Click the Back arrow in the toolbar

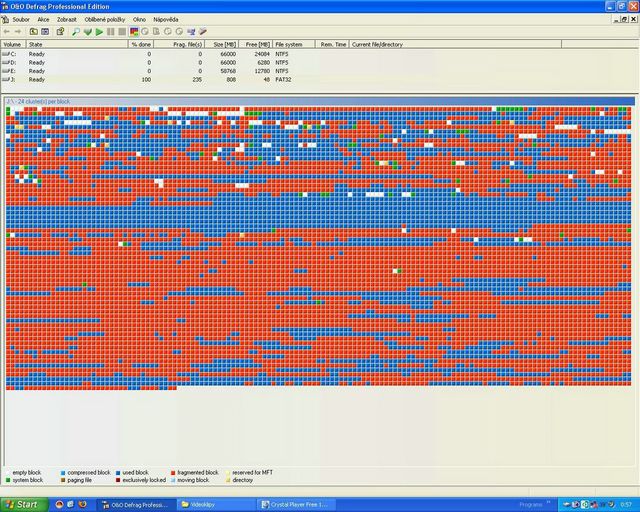point(7,32)
